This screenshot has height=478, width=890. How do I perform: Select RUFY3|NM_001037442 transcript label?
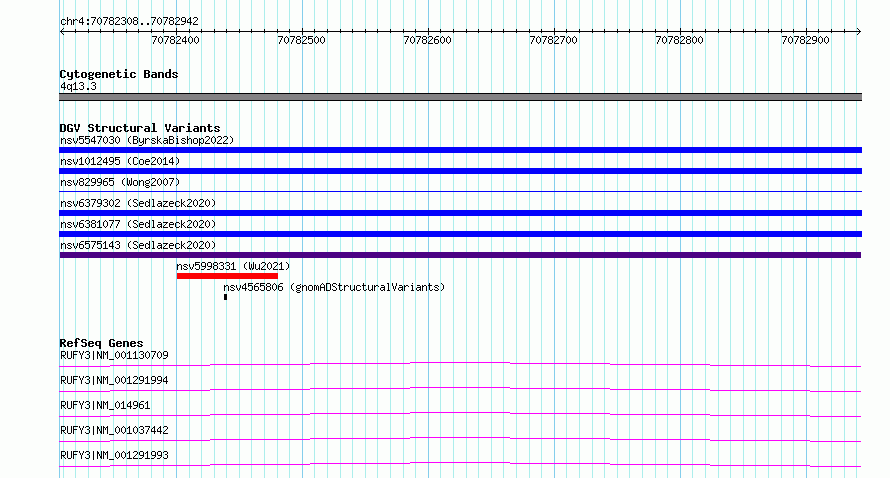pos(114,430)
